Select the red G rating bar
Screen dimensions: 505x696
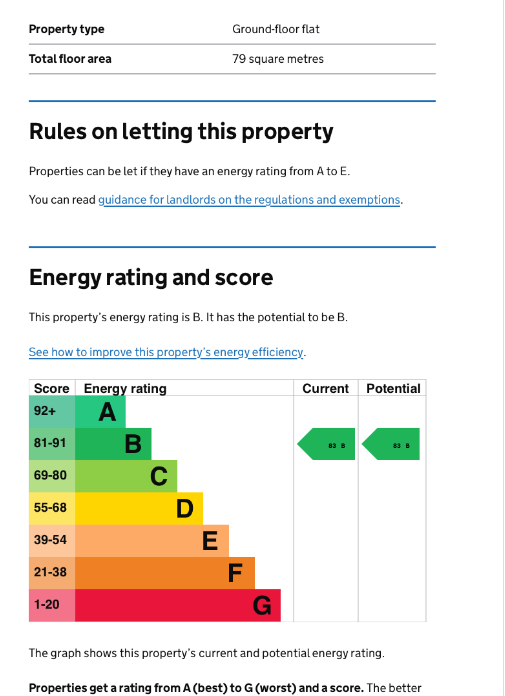pyautogui.click(x=178, y=605)
